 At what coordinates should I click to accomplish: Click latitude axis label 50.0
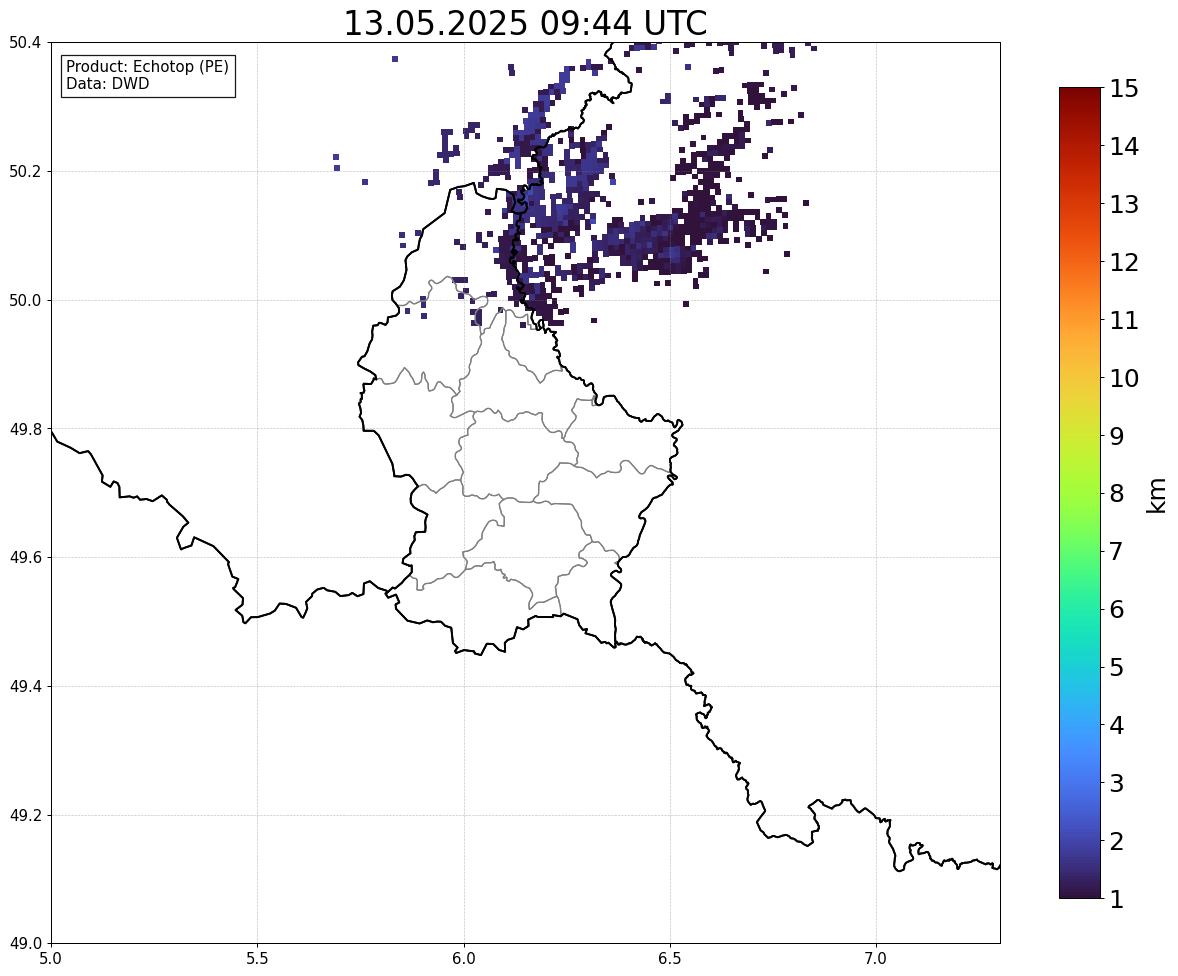[x=25, y=301]
